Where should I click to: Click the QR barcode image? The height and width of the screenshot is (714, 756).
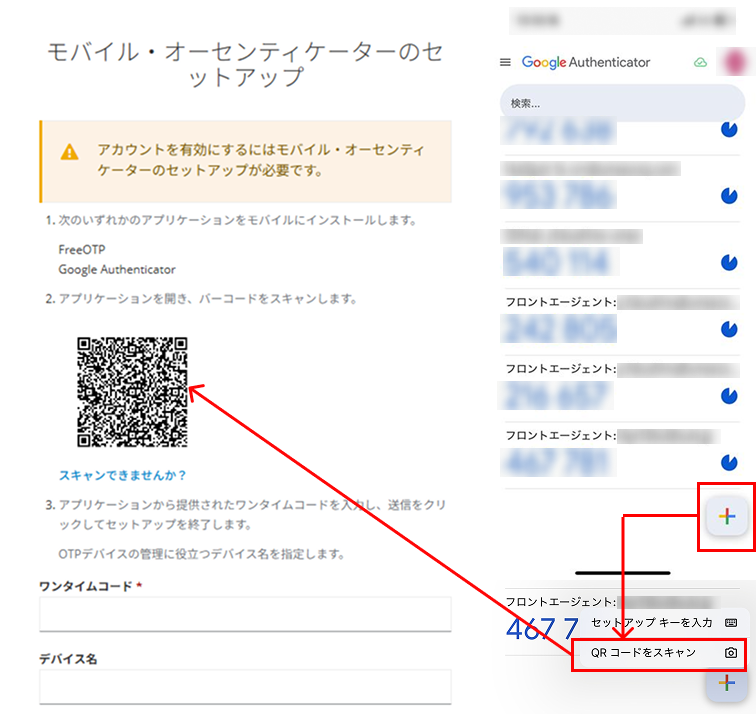click(132, 392)
